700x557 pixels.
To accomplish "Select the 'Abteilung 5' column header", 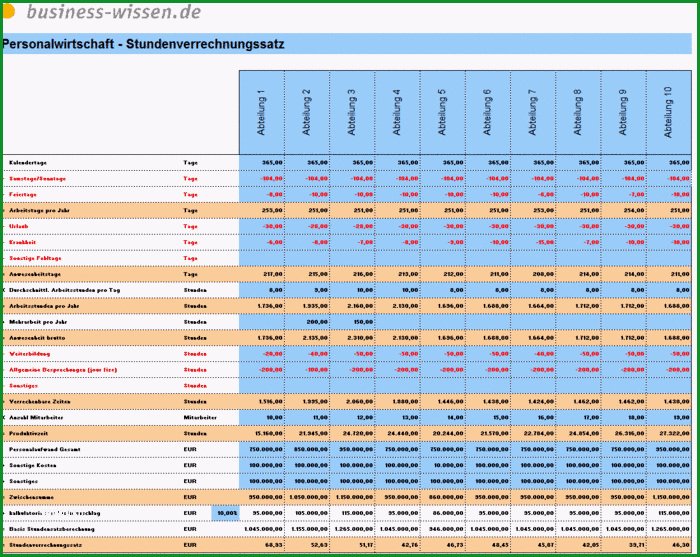I will (443, 112).
